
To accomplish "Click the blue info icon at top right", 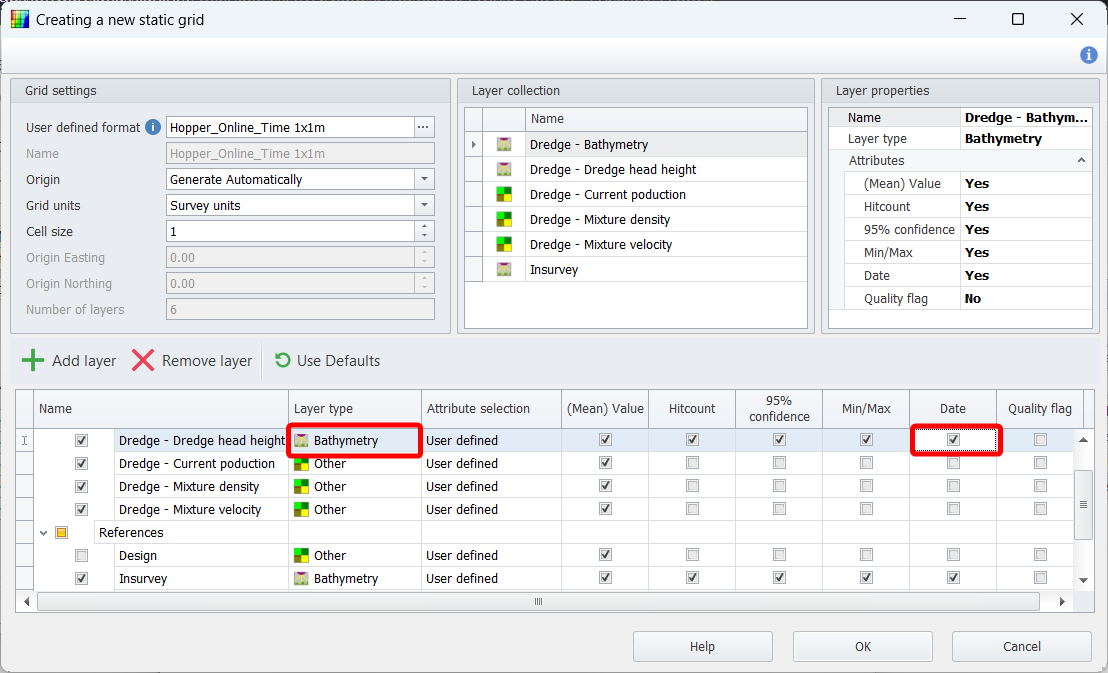I will [1089, 55].
